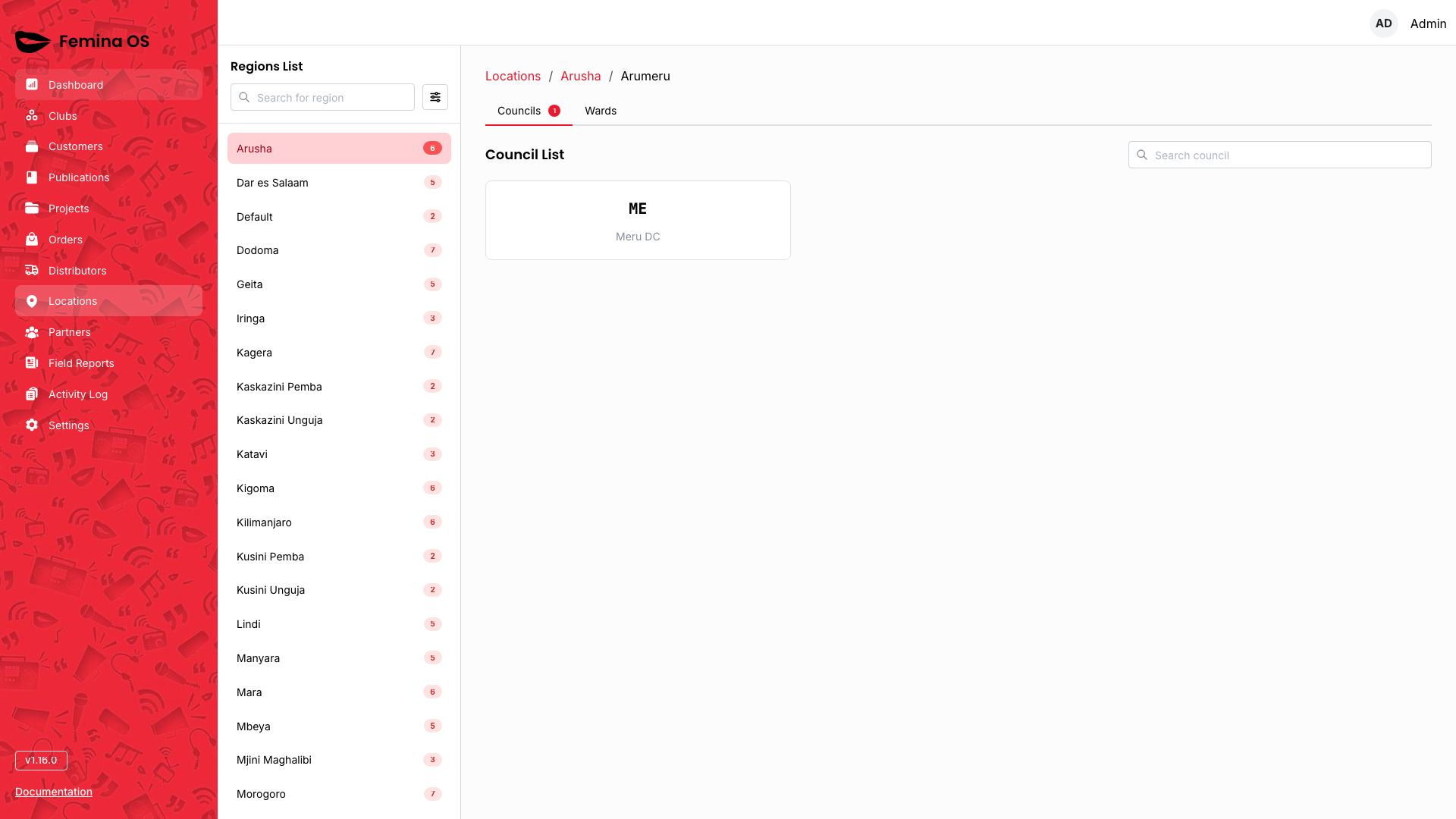This screenshot has height=819, width=1456.
Task: Focus the Search council field
Action: pos(1279,155)
